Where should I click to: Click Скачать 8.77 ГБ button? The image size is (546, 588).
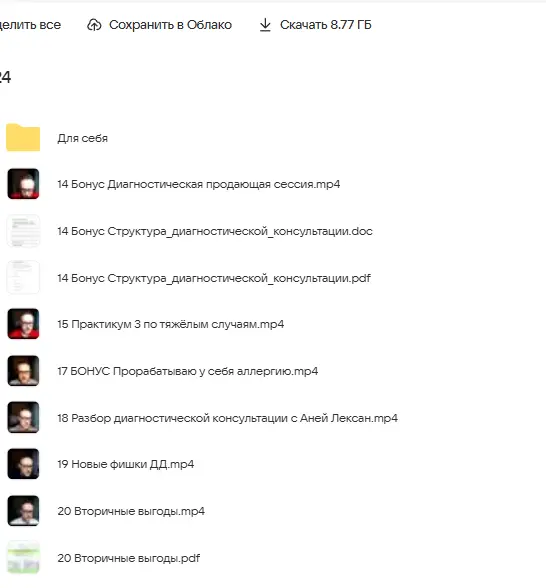coord(315,25)
